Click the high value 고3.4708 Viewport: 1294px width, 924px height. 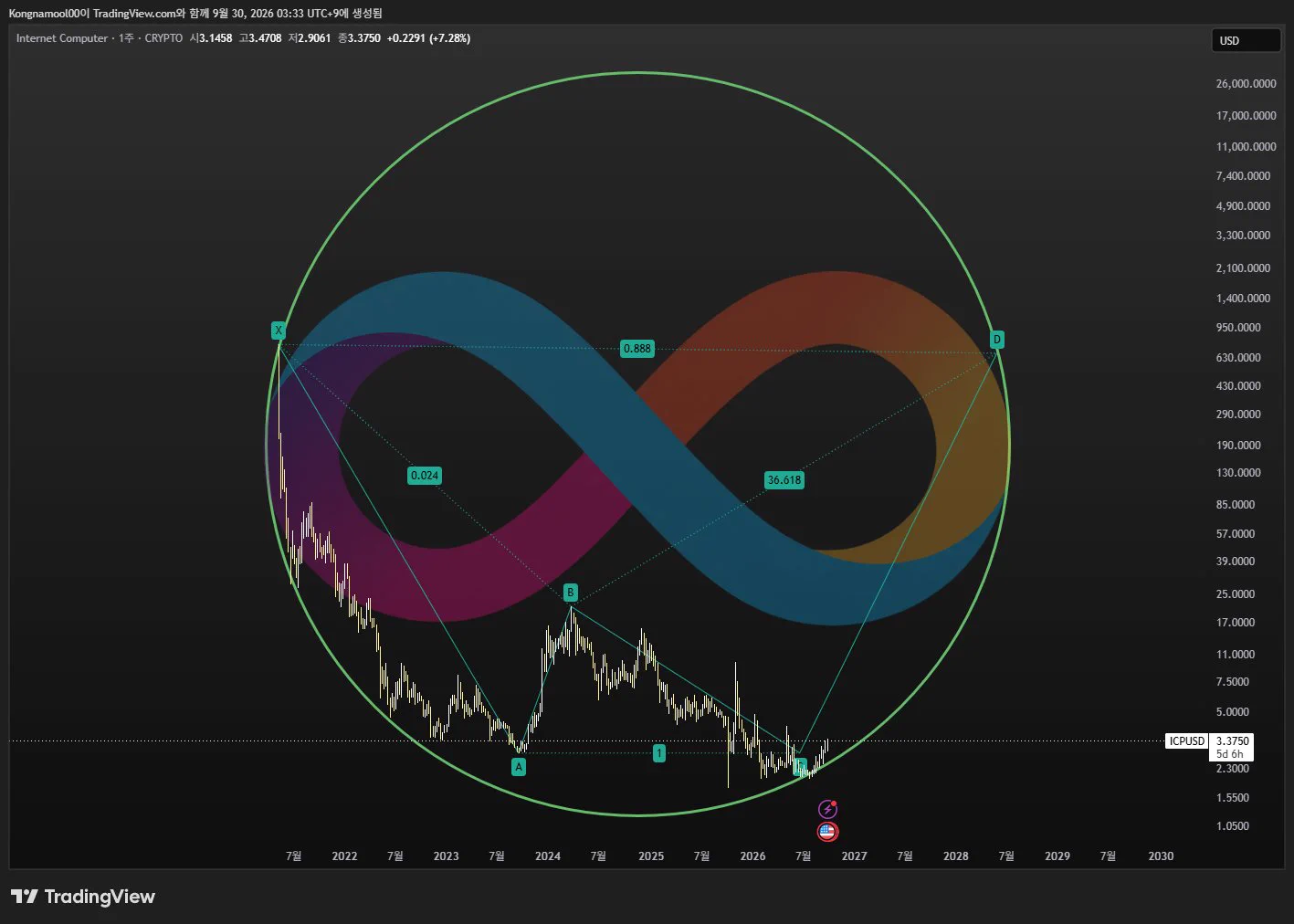pyautogui.click(x=260, y=38)
